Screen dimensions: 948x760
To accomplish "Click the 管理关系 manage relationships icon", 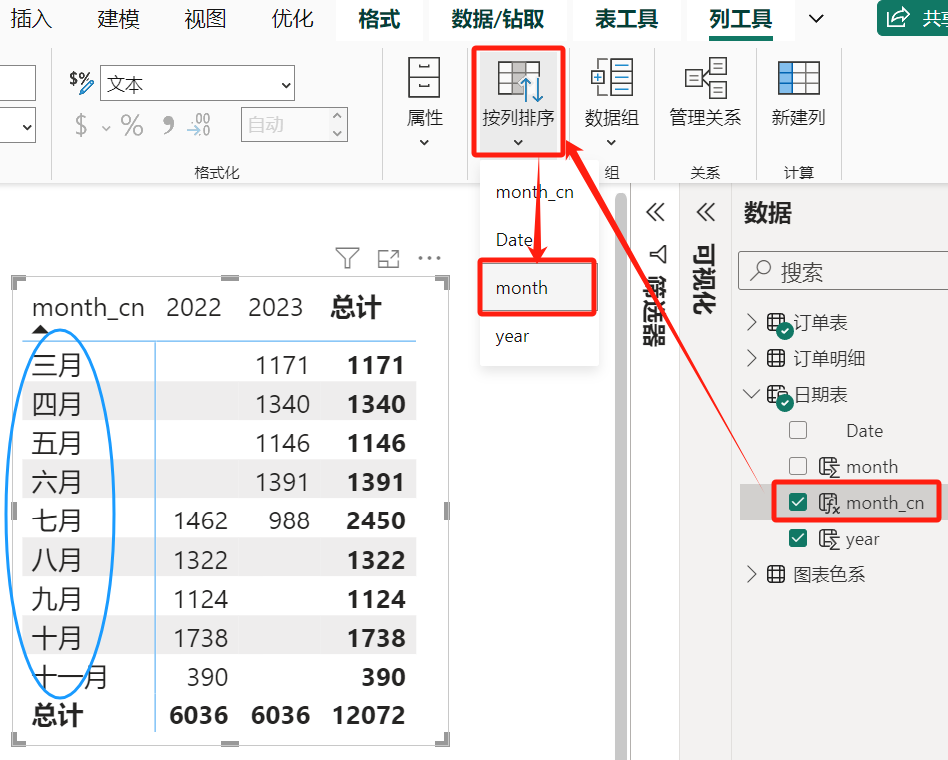I will pyautogui.click(x=706, y=77).
